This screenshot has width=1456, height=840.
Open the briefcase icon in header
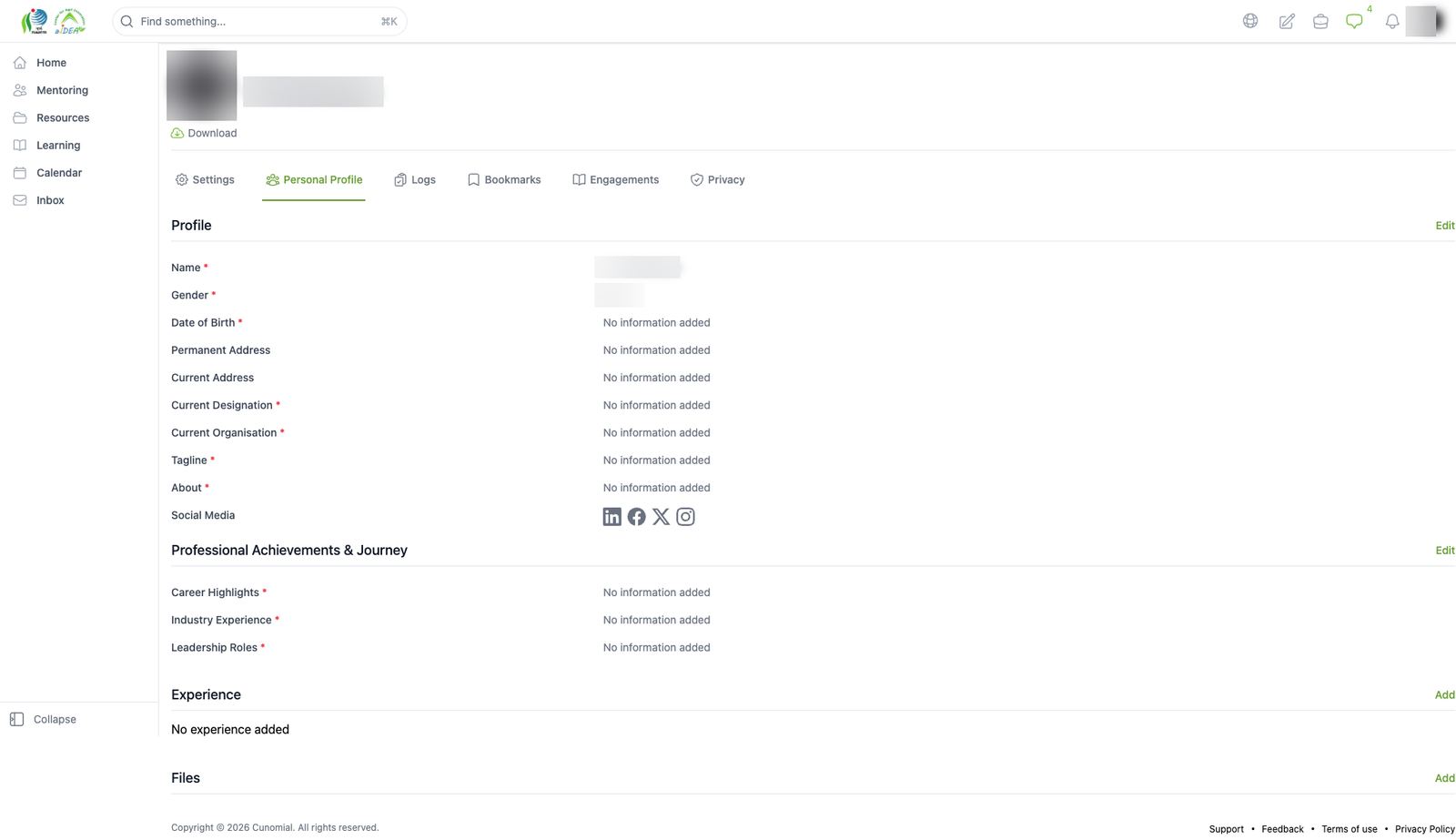[x=1320, y=21]
